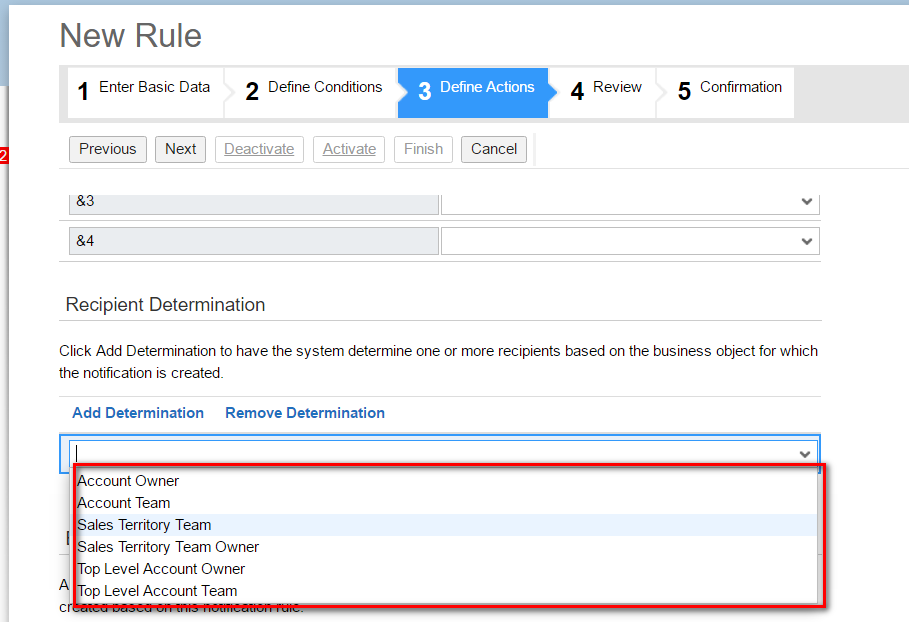Cancel the new rule wizard

coord(494,150)
